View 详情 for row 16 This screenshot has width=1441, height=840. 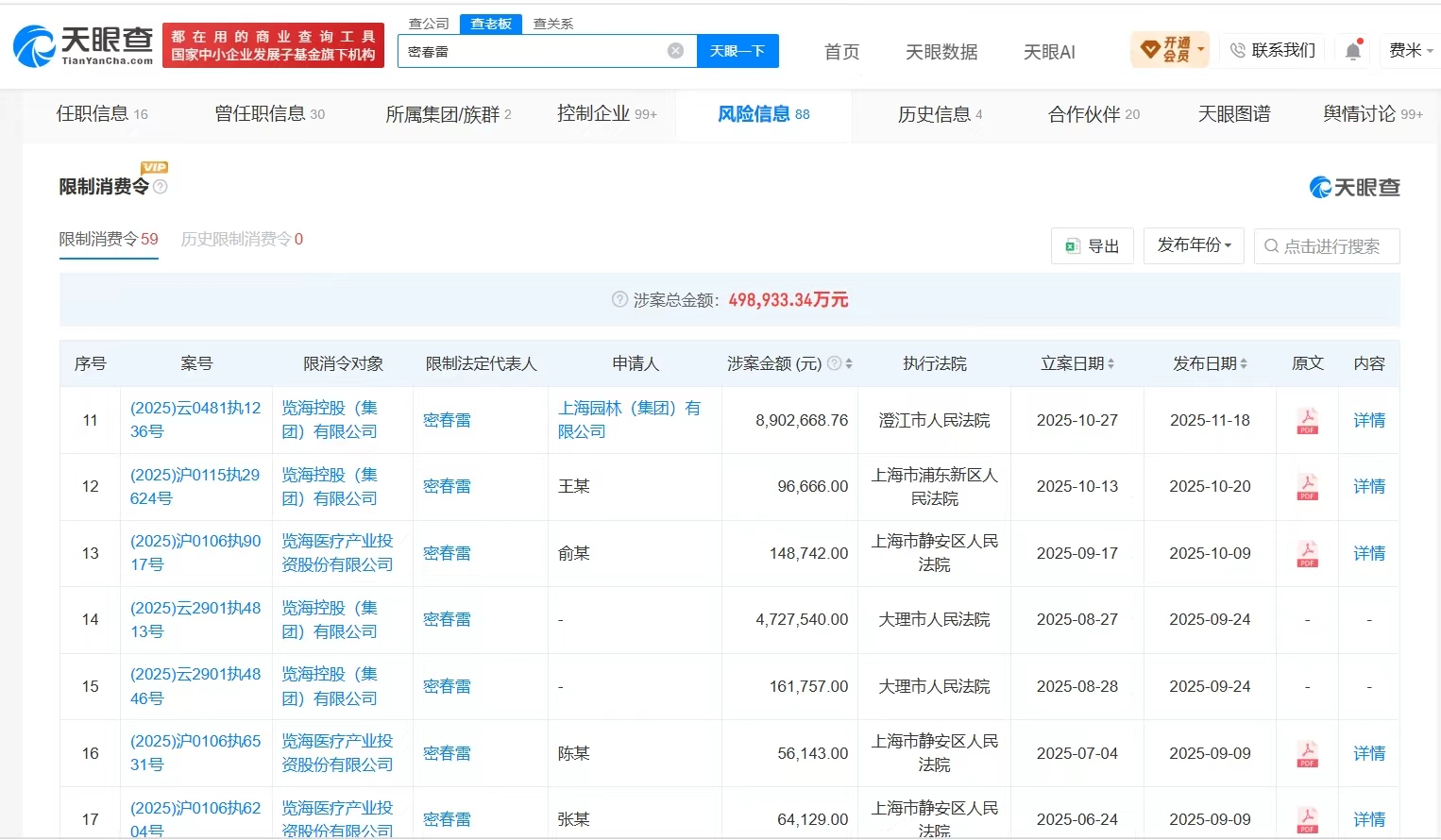tap(1369, 753)
